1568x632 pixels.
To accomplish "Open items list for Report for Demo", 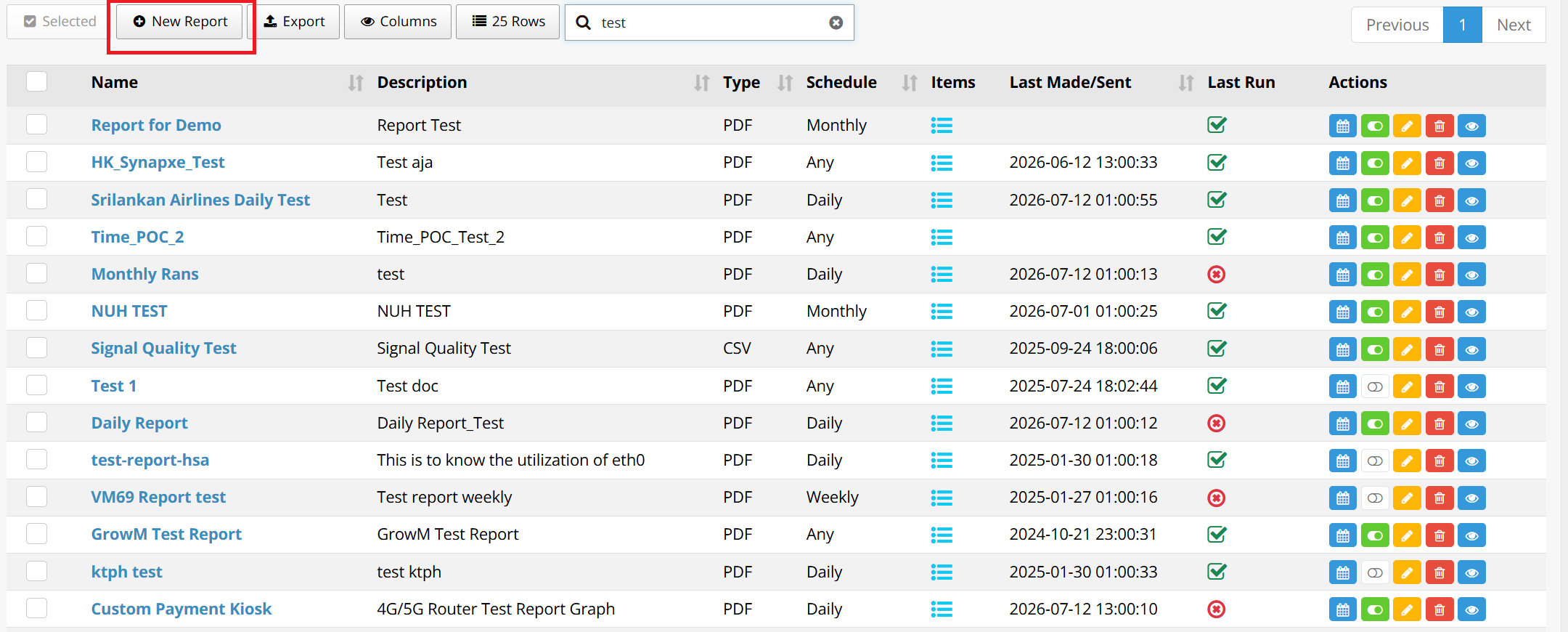I will click(x=942, y=126).
